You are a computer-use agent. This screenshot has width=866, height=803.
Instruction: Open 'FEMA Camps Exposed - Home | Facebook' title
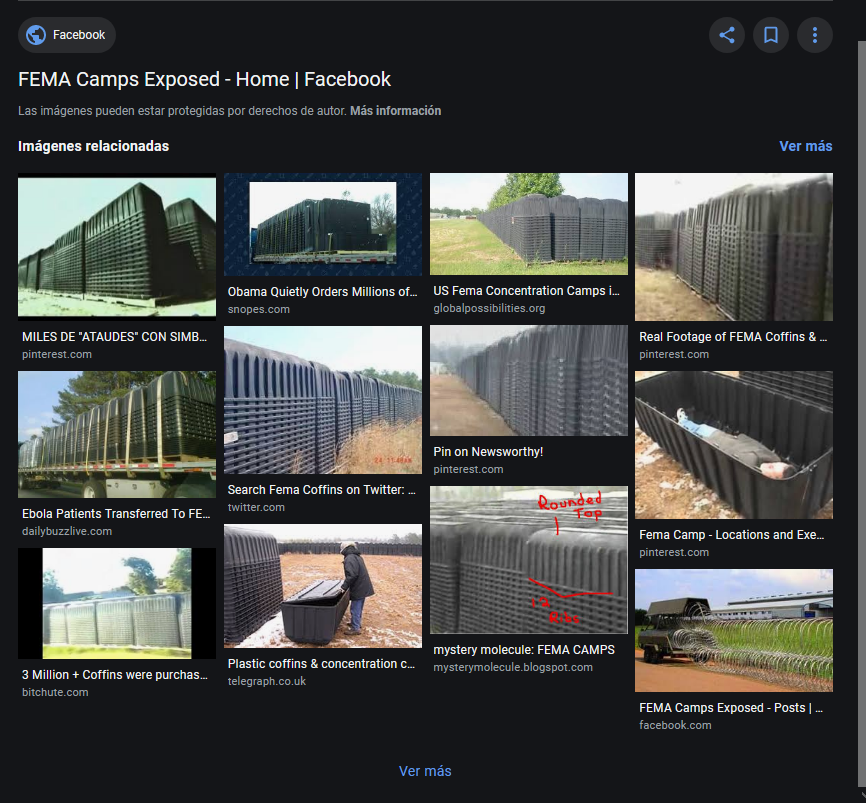pos(204,80)
